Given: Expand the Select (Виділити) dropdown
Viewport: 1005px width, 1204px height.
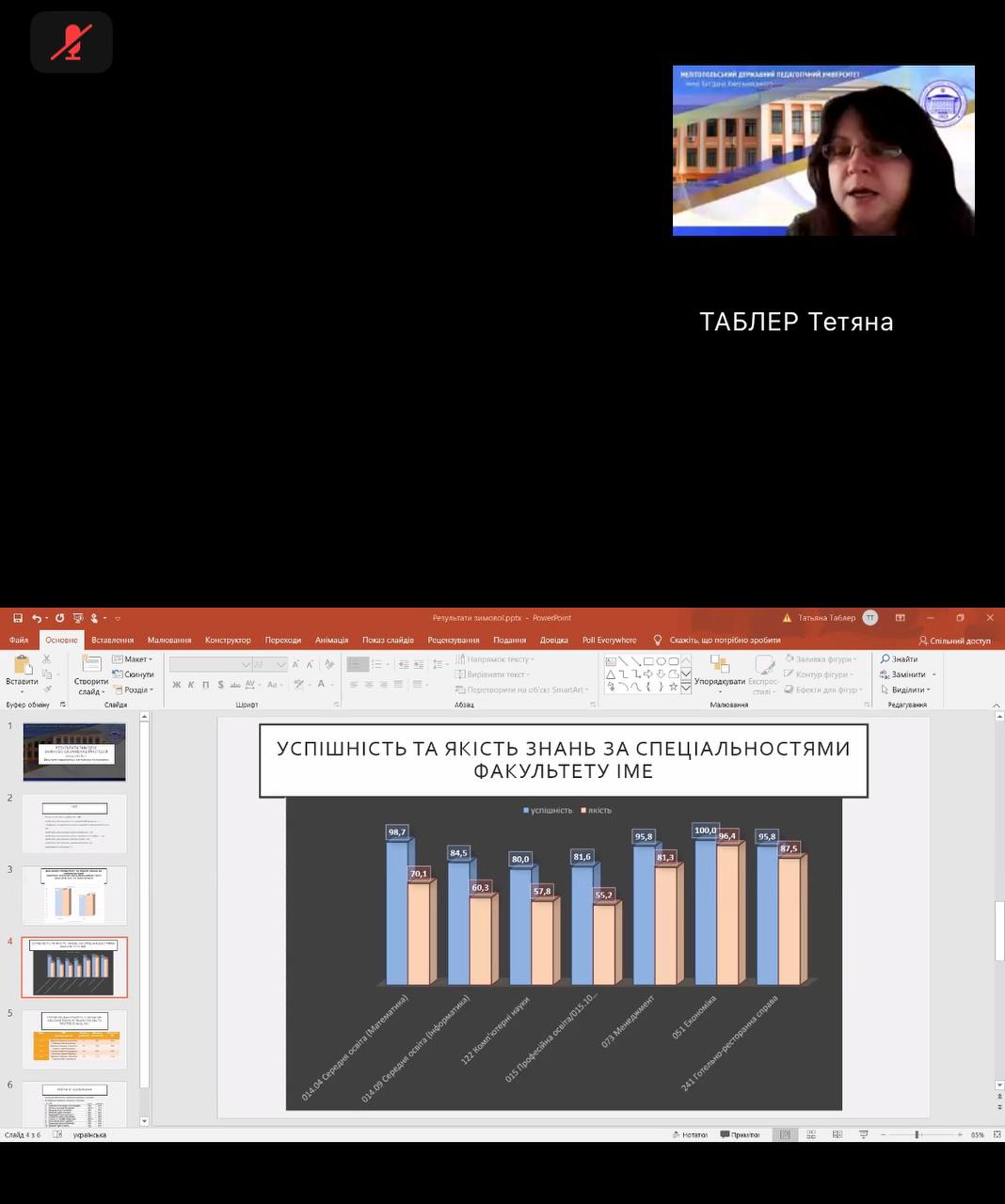Looking at the screenshot, I should [905, 689].
